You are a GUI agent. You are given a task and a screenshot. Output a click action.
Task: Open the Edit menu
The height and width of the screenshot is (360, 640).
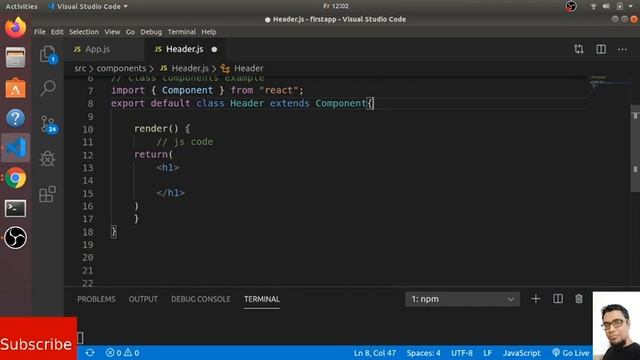pyautogui.click(x=57, y=32)
